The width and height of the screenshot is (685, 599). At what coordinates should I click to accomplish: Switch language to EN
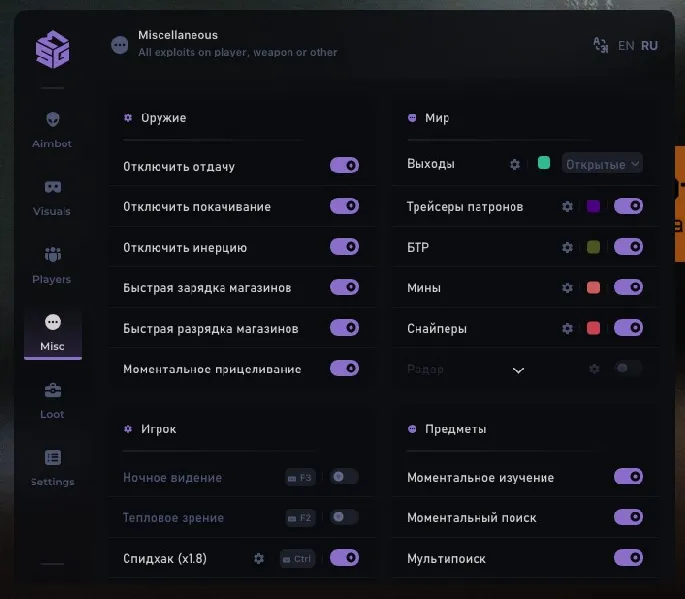[x=626, y=45]
